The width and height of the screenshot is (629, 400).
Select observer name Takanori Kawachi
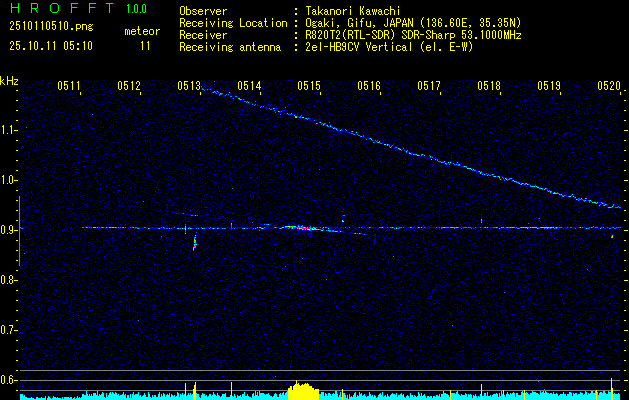click(353, 11)
